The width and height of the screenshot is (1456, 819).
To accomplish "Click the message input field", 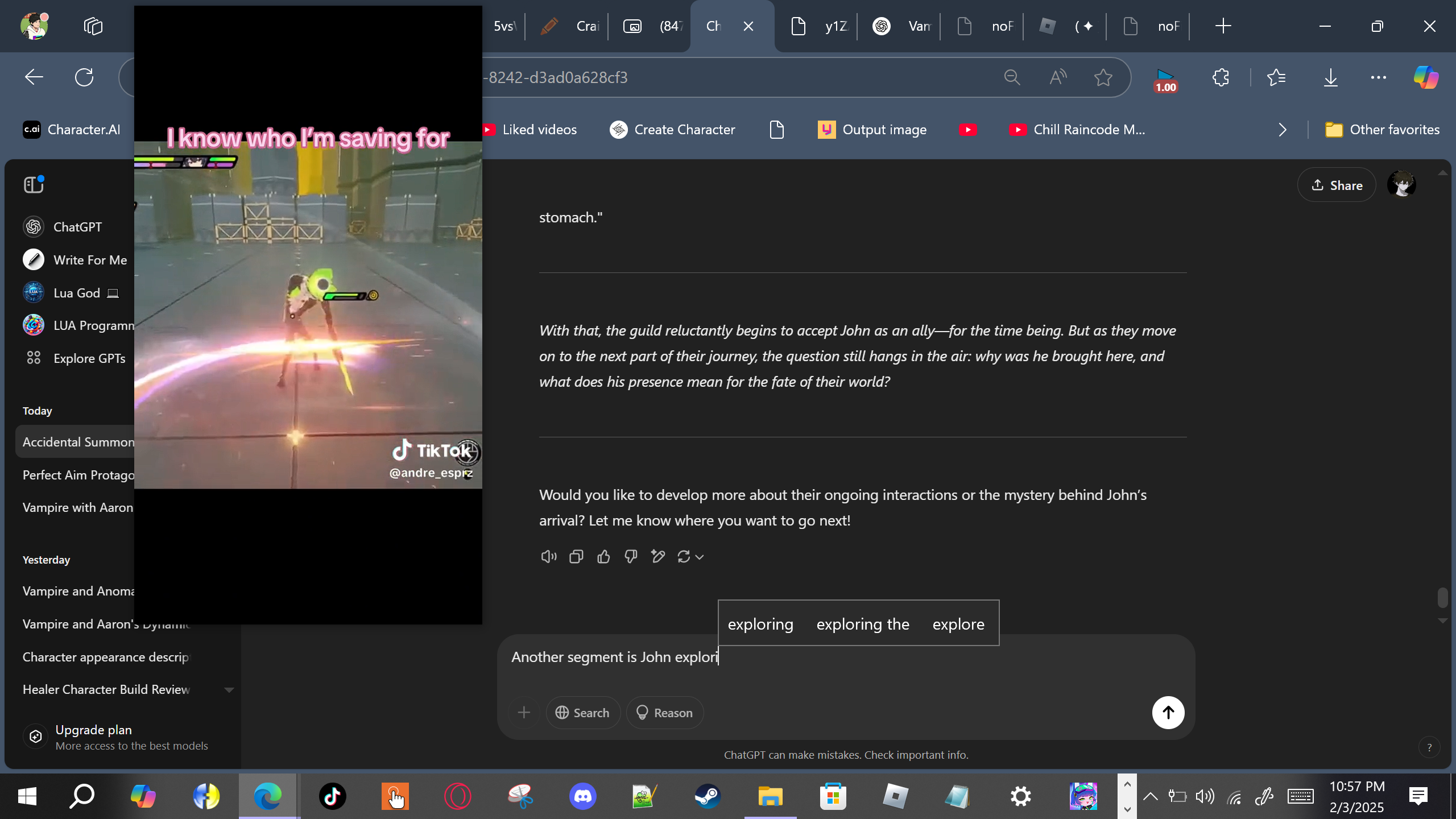I will click(846, 657).
